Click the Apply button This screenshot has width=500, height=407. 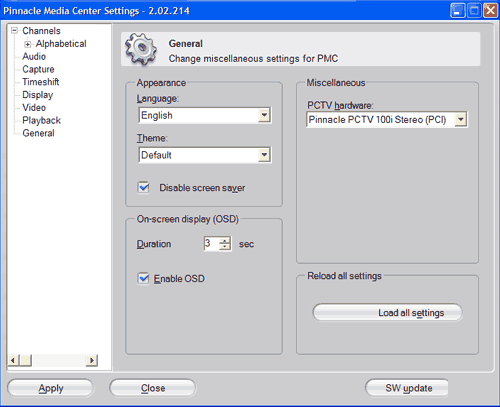[x=51, y=388]
